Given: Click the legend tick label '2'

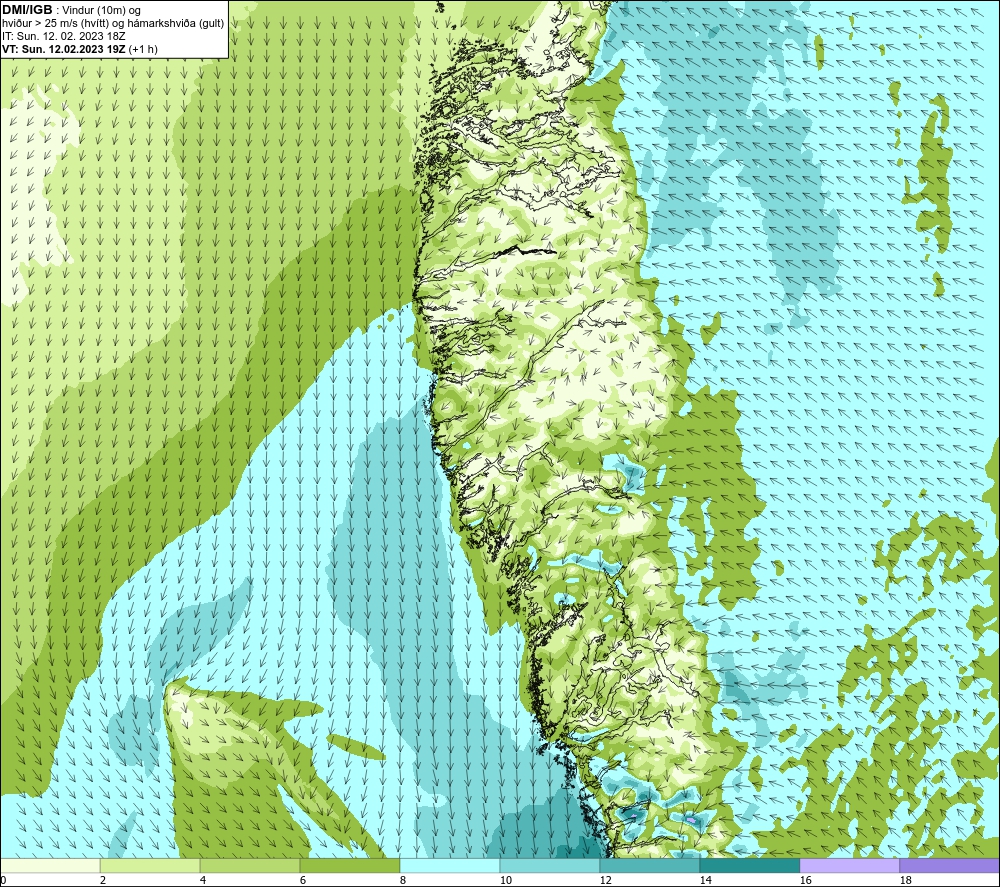Looking at the screenshot, I should pyautogui.click(x=103, y=880).
